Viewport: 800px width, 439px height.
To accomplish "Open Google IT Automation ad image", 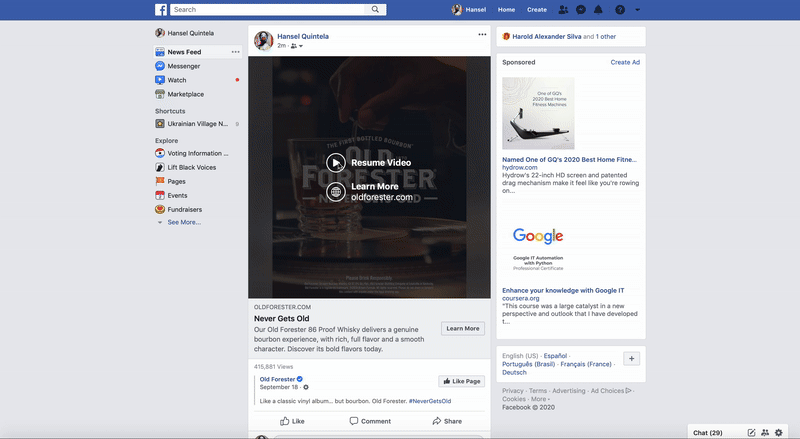I will pos(538,247).
